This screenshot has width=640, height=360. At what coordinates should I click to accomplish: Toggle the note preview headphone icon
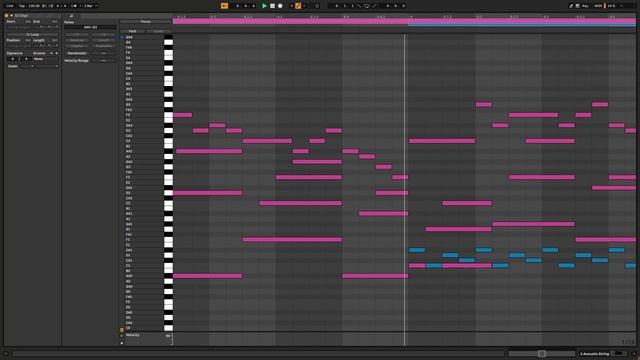122,37
